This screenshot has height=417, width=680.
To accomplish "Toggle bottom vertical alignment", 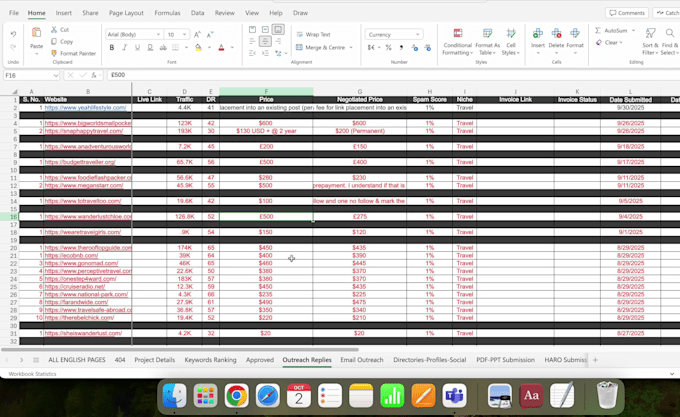I will point(278,29).
